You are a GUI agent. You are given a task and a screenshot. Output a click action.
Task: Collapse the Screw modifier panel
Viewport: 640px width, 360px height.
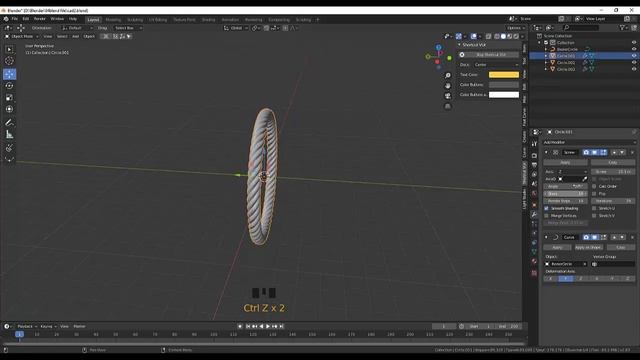tap(546, 152)
